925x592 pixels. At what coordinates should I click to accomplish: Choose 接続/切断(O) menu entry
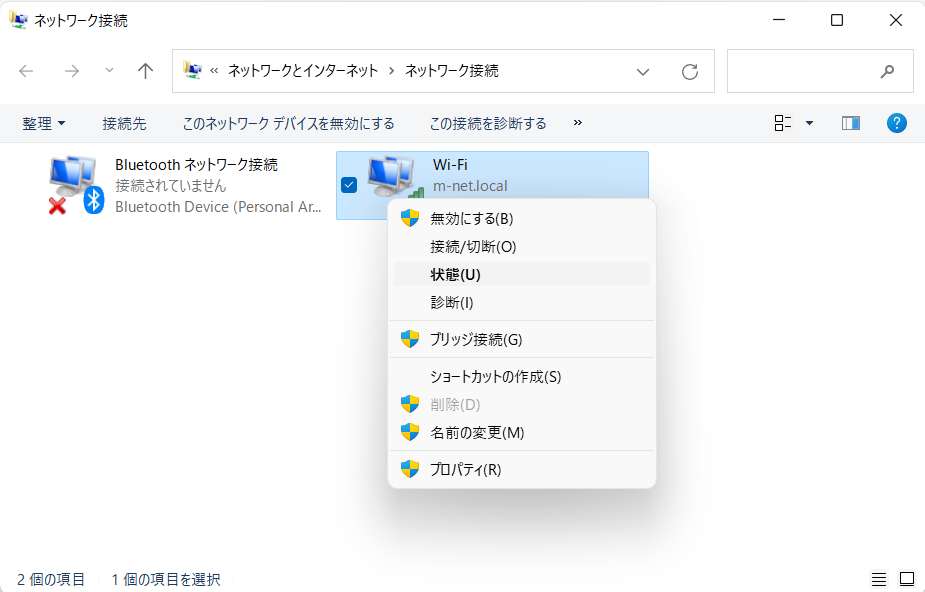[x=521, y=246]
